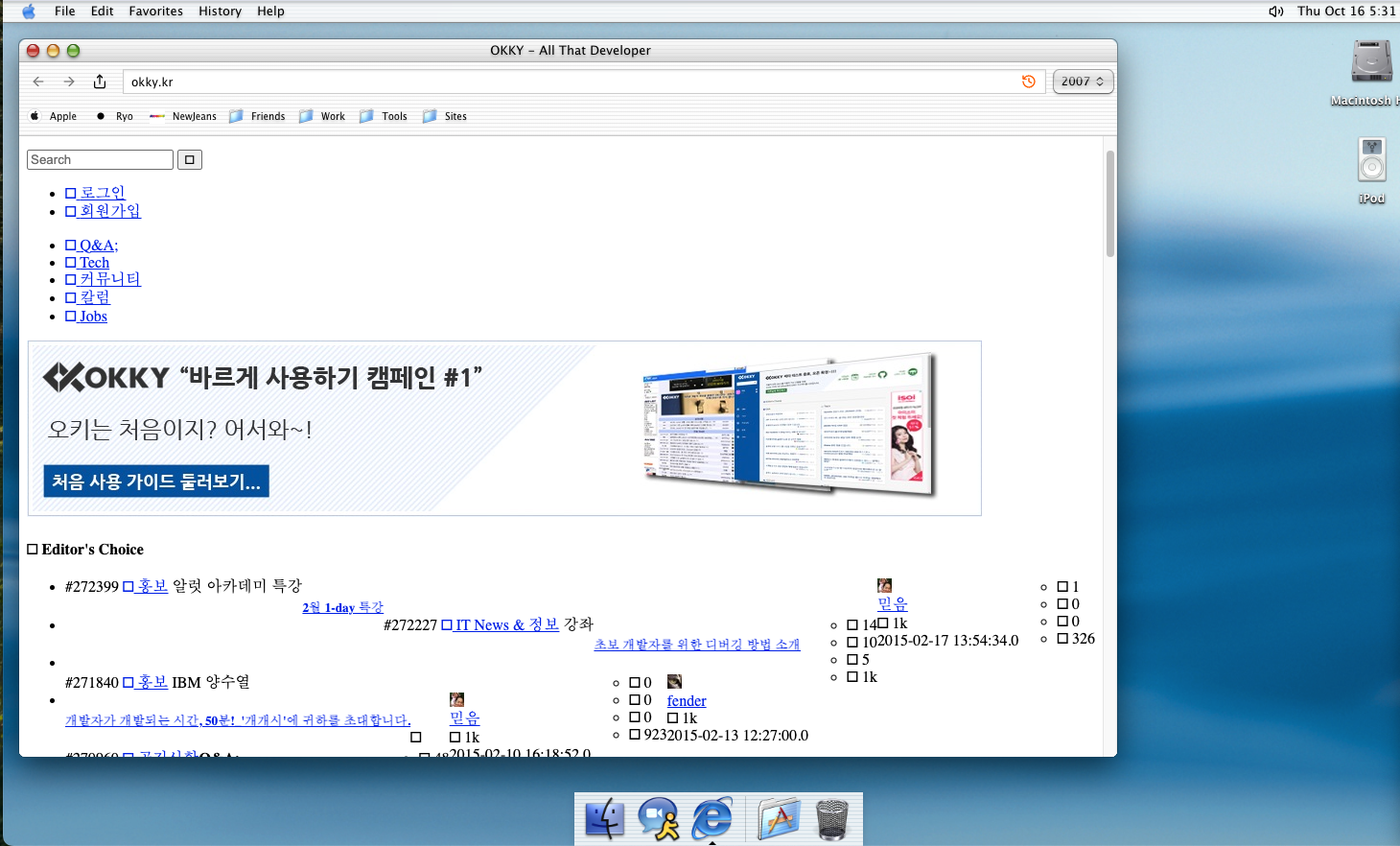
Task: Click the share icon in the browser toolbar
Action: click(x=100, y=82)
